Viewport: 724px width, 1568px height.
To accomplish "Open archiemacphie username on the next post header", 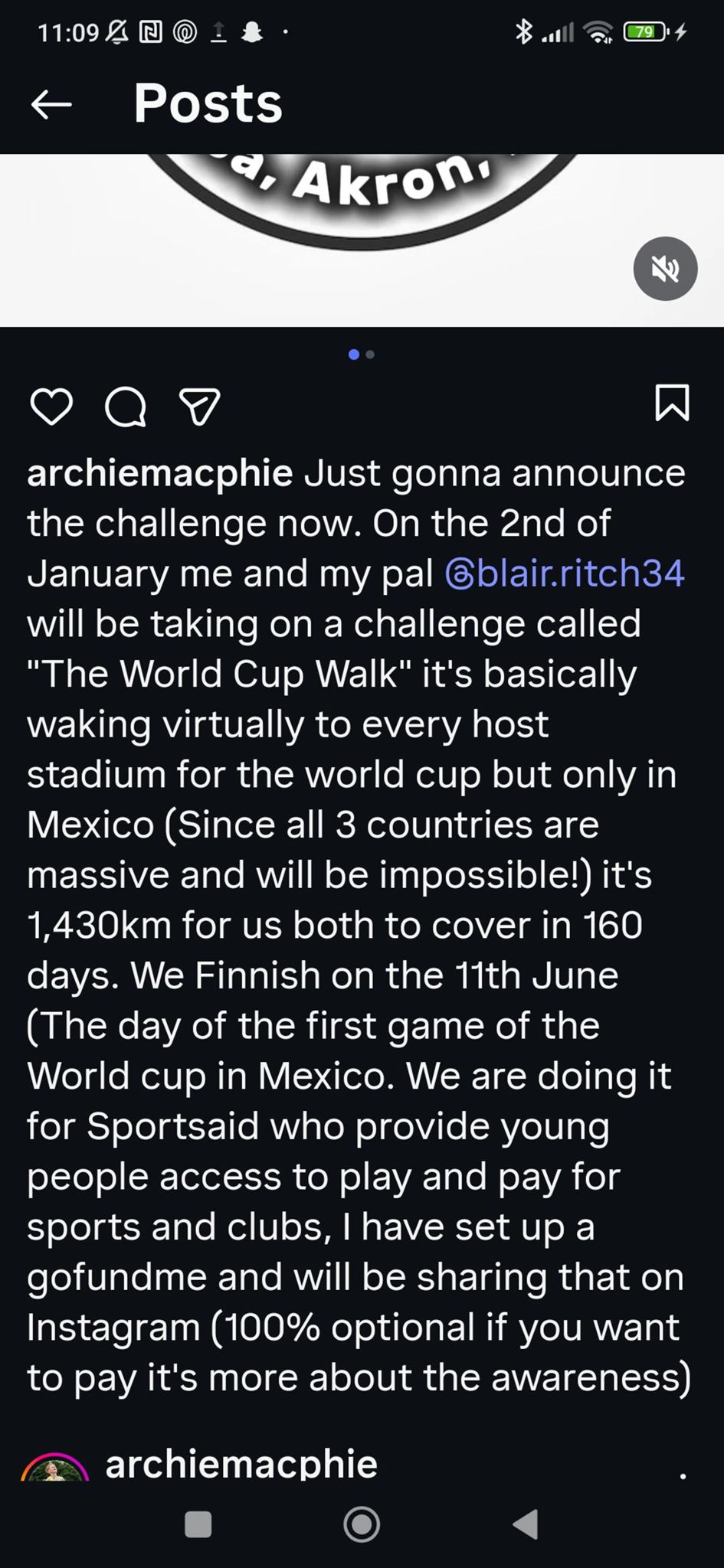I will point(241,1464).
